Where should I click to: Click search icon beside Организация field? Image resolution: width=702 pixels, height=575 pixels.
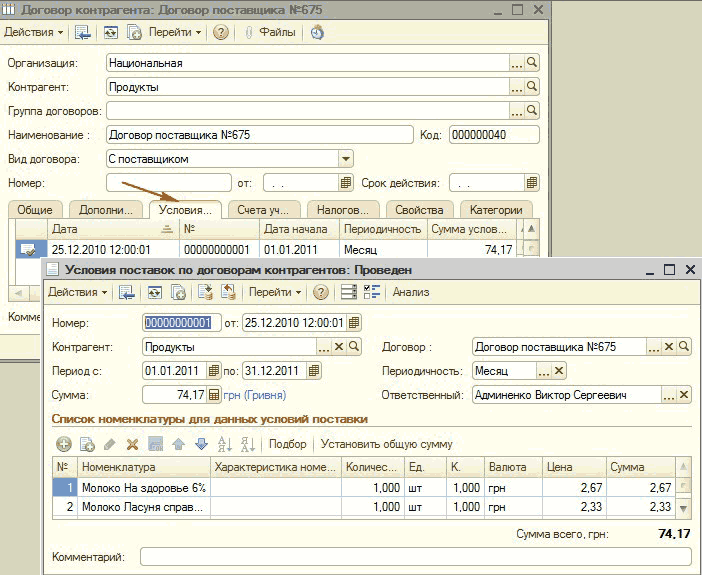532,62
